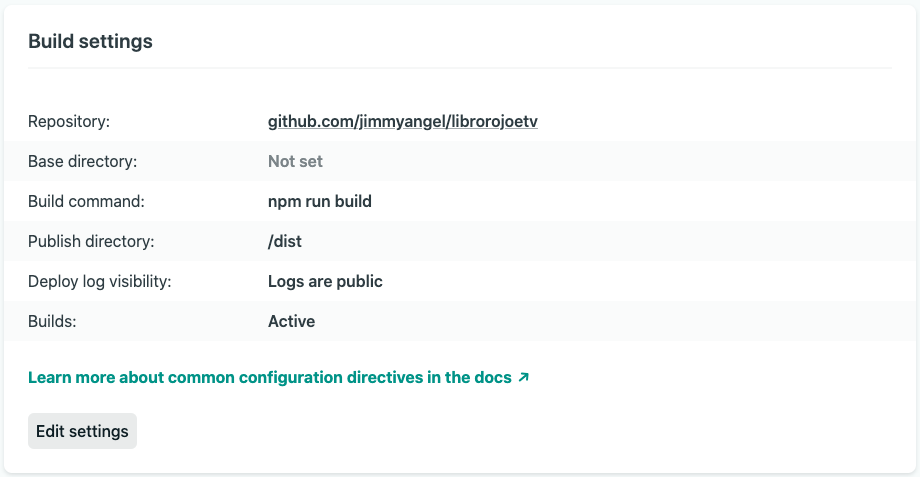
Task: Select the Base directory: label
Action: (x=82, y=161)
